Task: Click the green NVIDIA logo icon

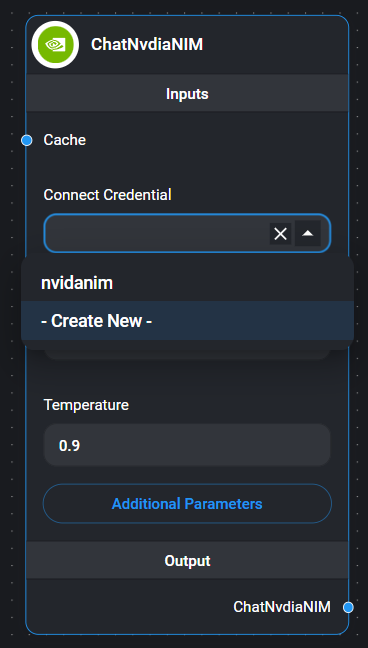Action: click(x=55, y=44)
